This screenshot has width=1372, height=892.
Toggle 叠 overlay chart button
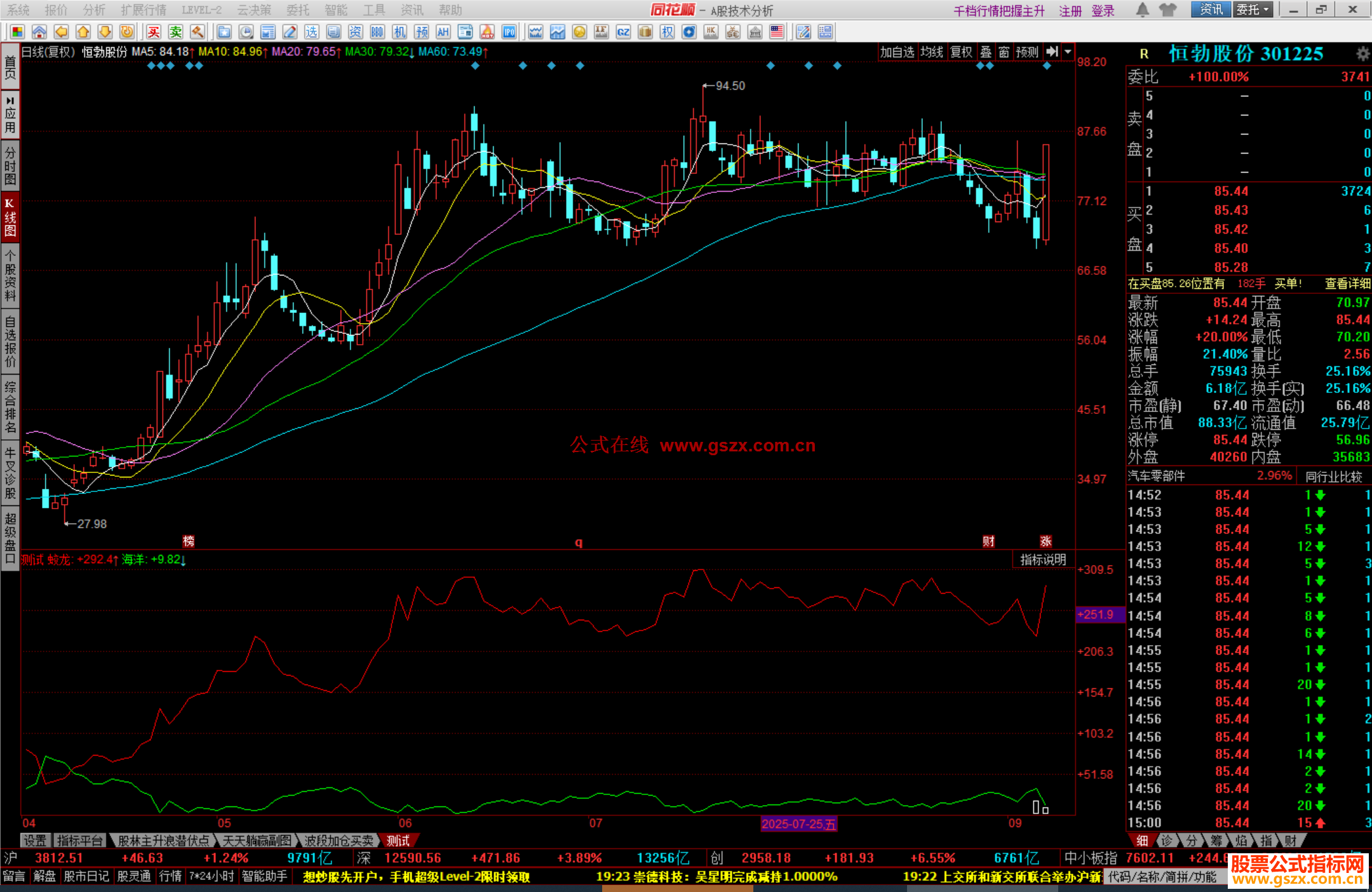click(x=986, y=52)
